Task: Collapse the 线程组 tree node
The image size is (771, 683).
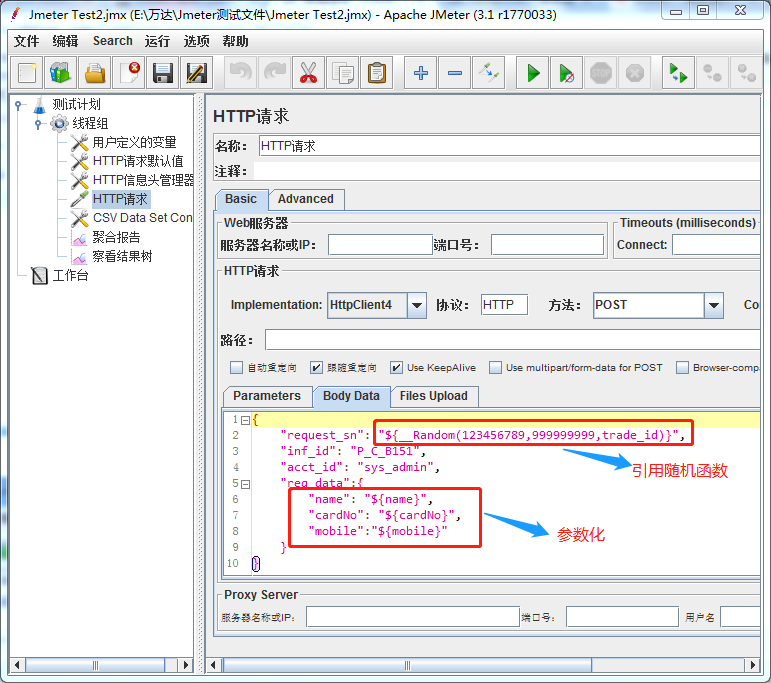Action: [x=38, y=124]
